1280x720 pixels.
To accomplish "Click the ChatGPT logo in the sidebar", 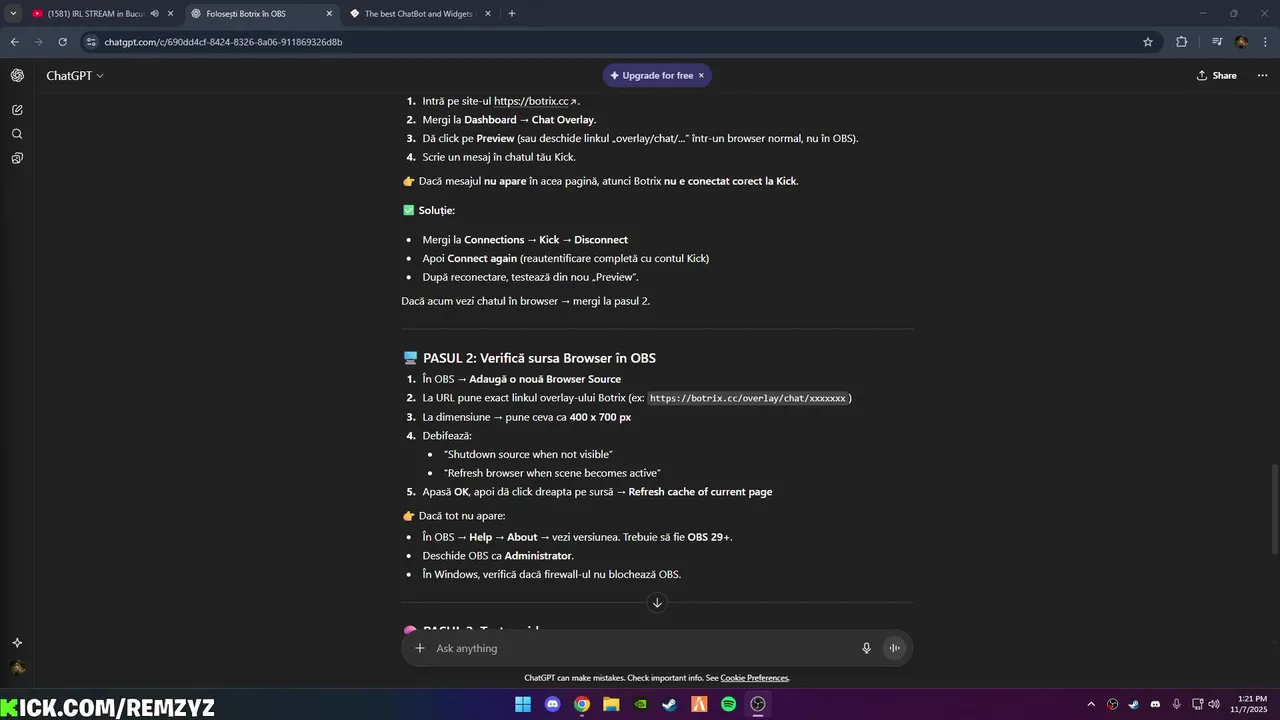I will [17, 76].
